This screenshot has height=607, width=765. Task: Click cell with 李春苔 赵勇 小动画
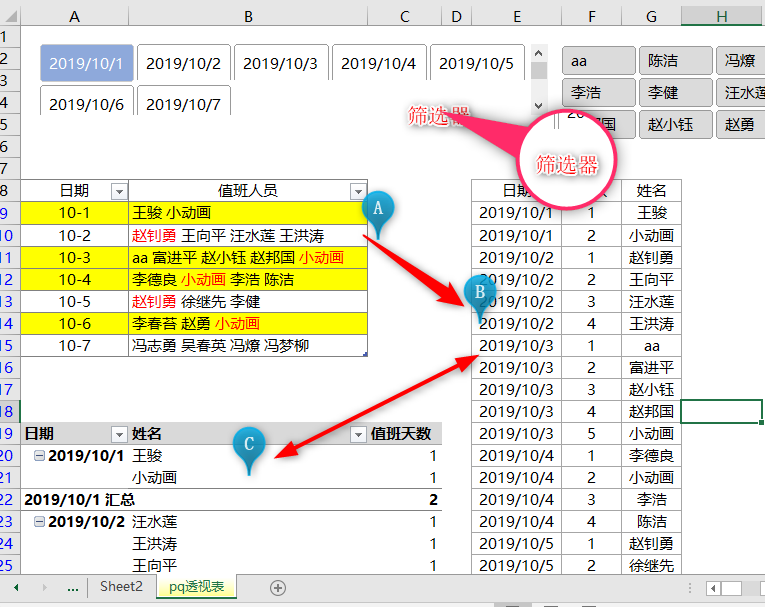click(x=248, y=324)
